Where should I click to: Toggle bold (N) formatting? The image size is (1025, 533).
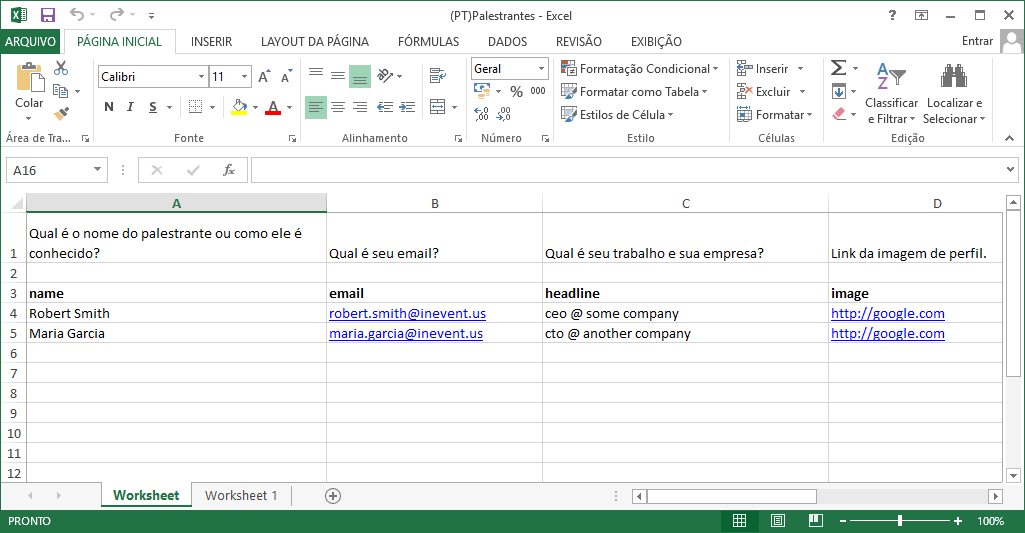(109, 107)
